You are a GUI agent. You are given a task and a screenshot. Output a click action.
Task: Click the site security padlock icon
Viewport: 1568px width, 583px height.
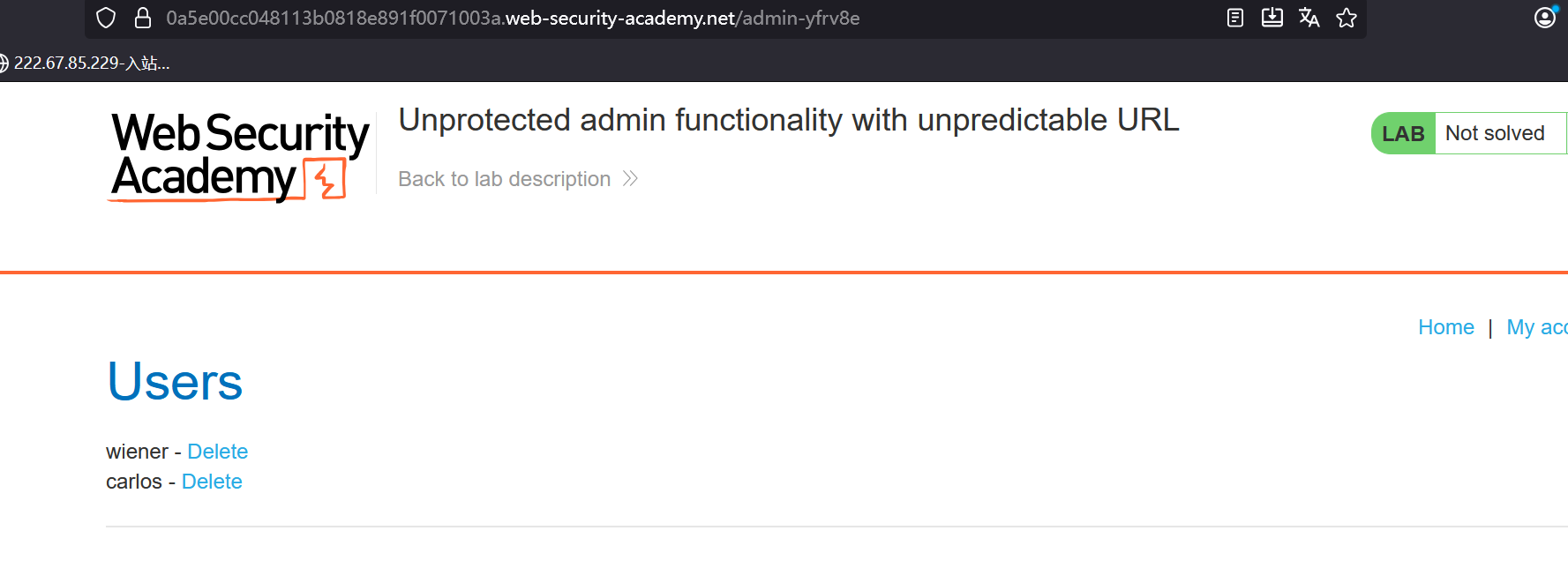point(143,19)
